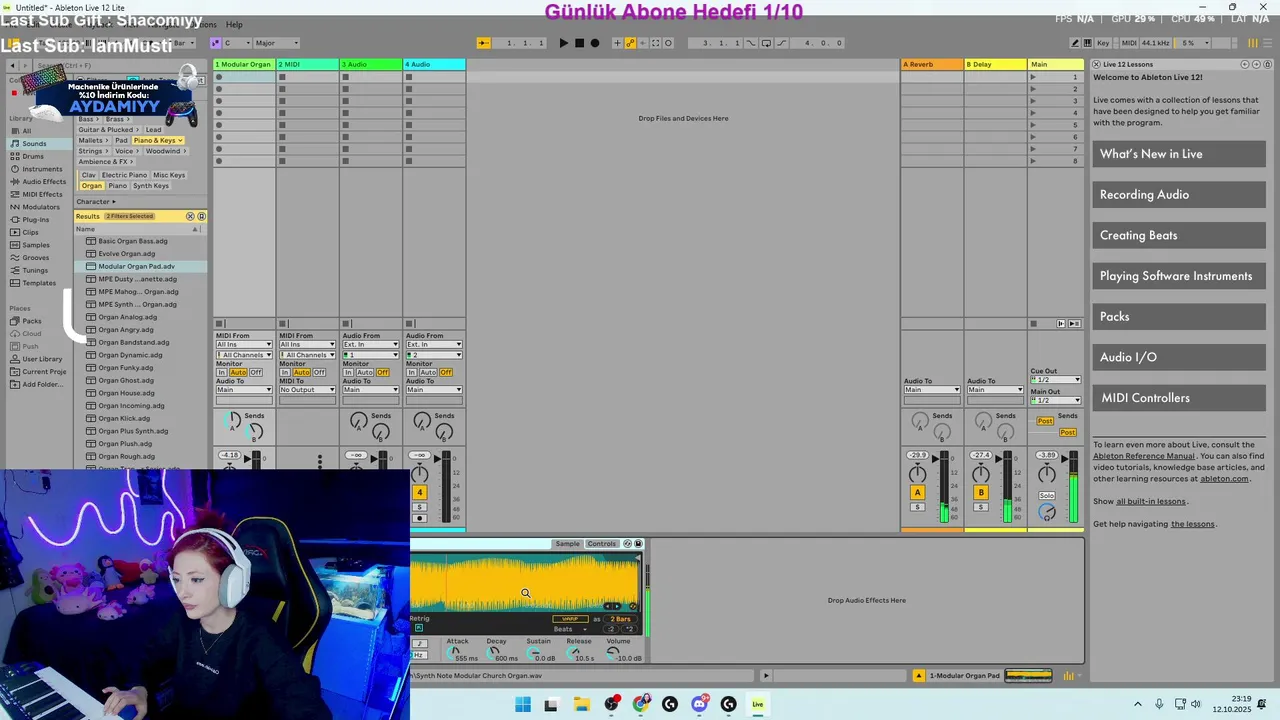Select the 1 Modular Organ track header

pos(244,64)
